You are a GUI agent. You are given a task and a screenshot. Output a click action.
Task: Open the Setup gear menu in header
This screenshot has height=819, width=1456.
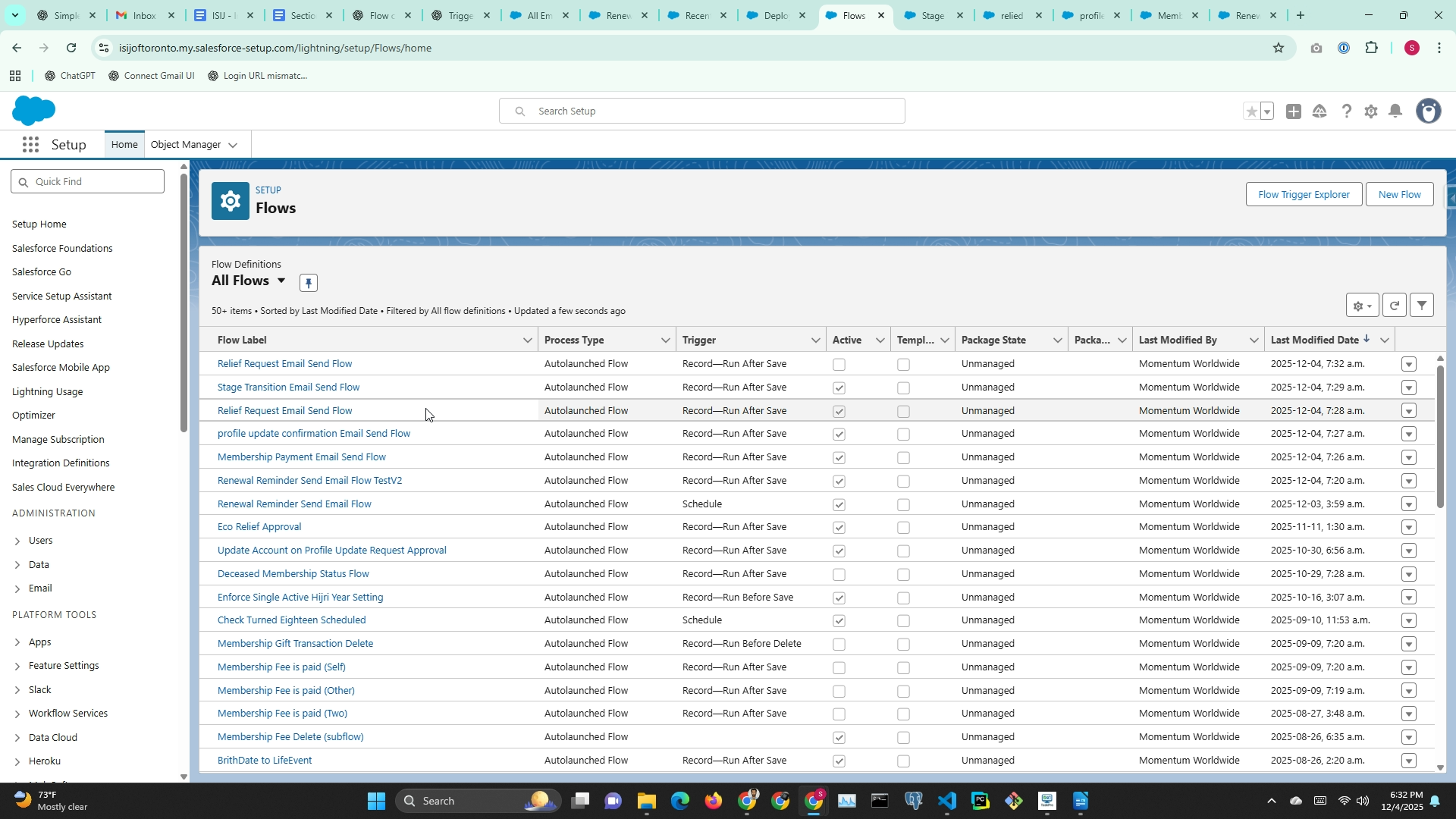tap(1370, 111)
